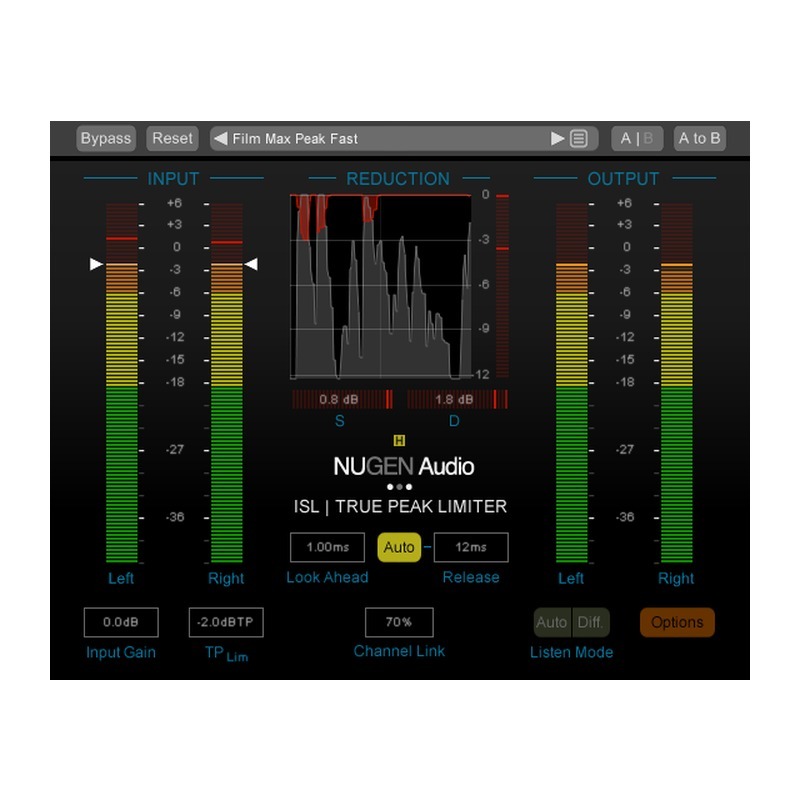
Task: Open the preset list menu icon
Action: click(579, 138)
